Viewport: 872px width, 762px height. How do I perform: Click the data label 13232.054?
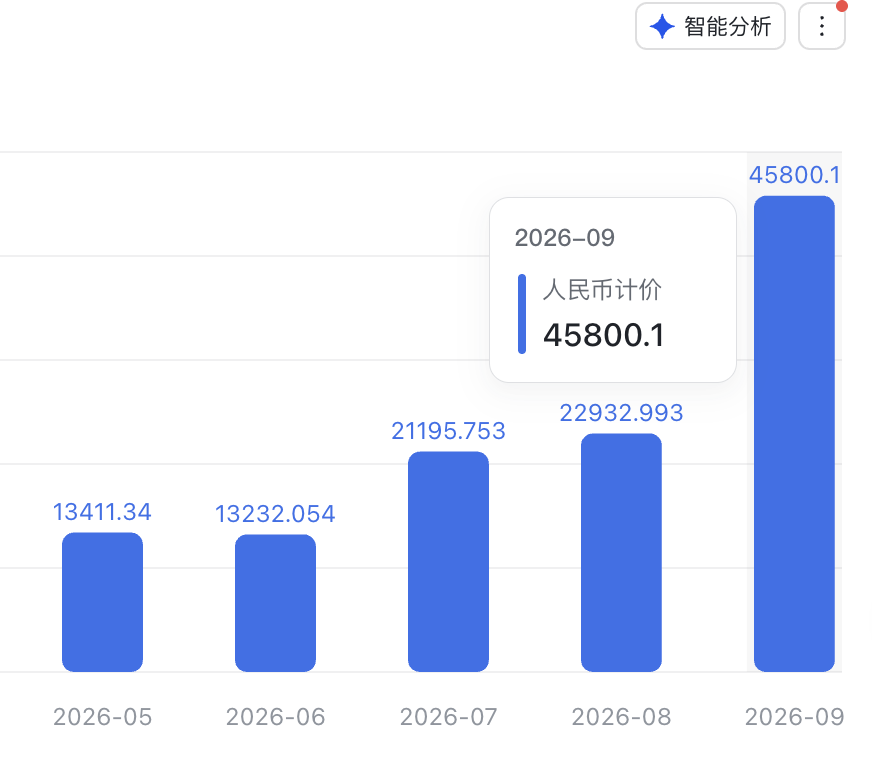coord(275,513)
